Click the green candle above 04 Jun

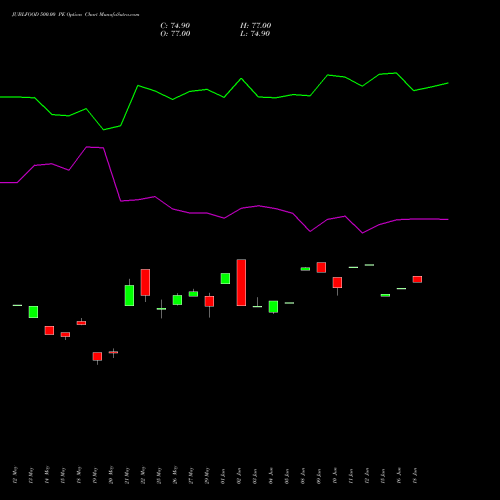point(273,307)
